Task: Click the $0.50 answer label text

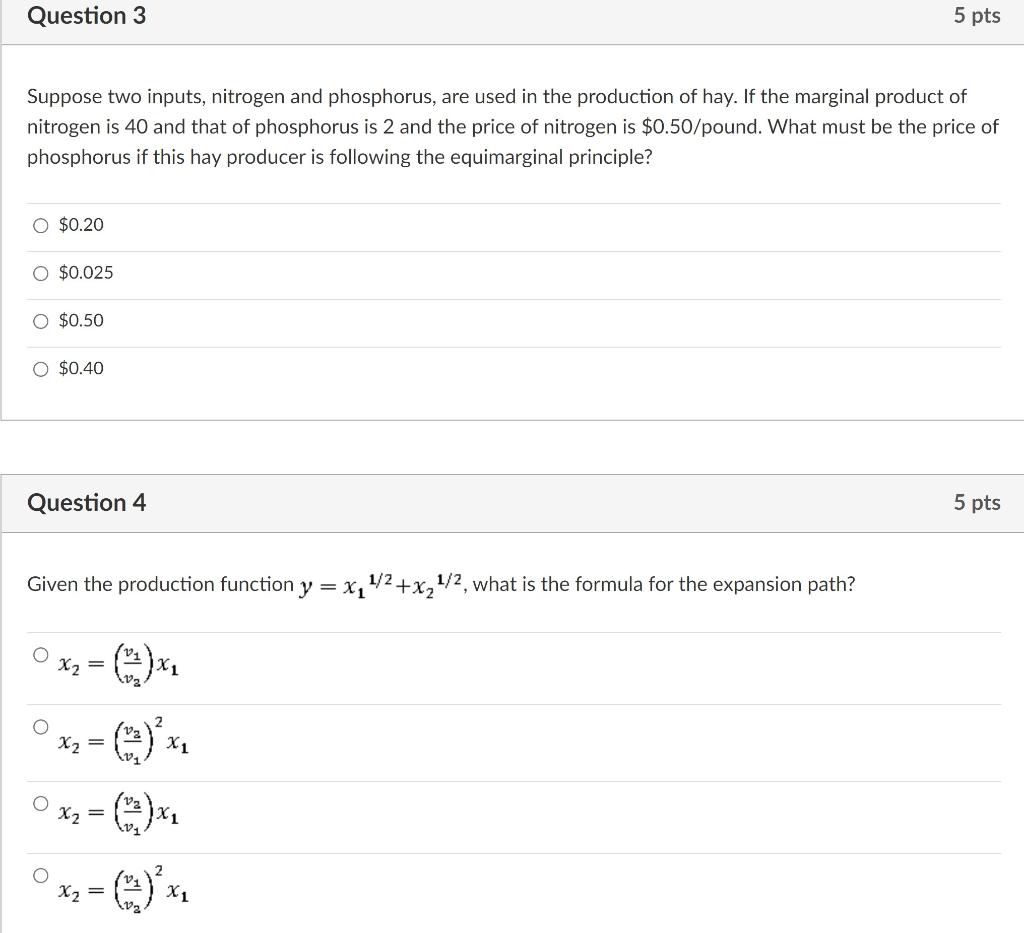Action: [81, 321]
